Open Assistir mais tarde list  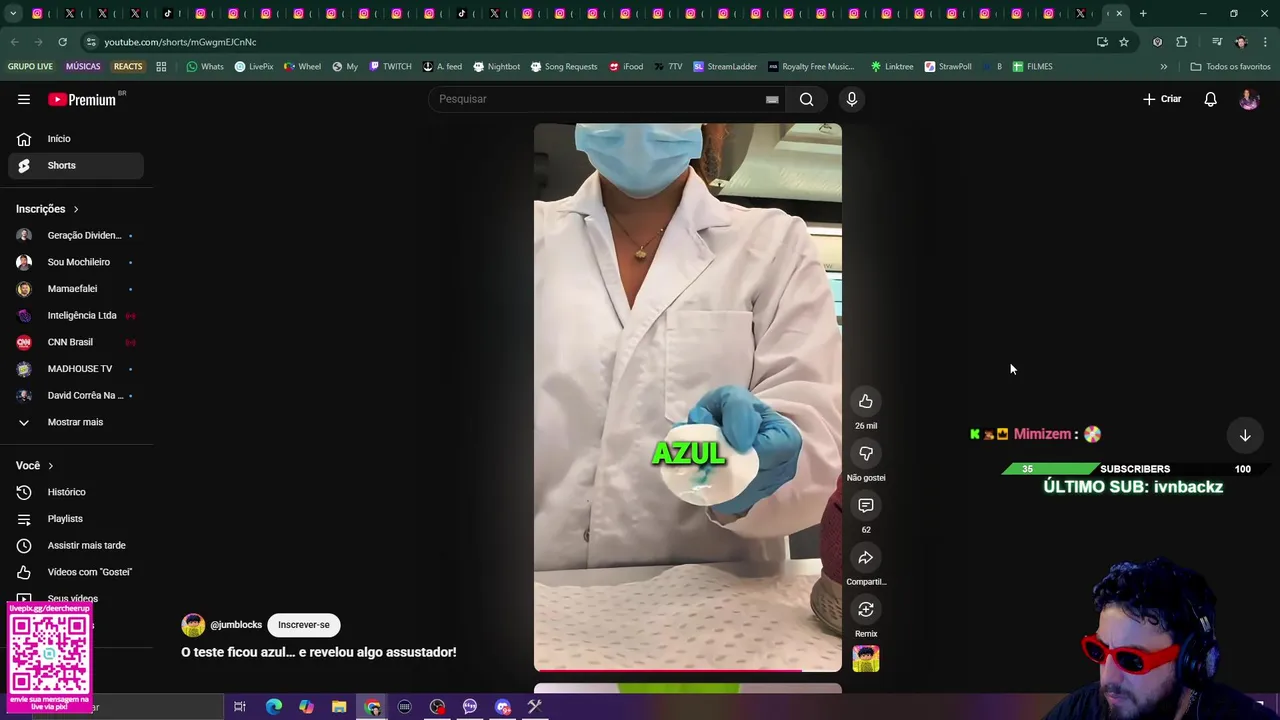tap(76, 545)
